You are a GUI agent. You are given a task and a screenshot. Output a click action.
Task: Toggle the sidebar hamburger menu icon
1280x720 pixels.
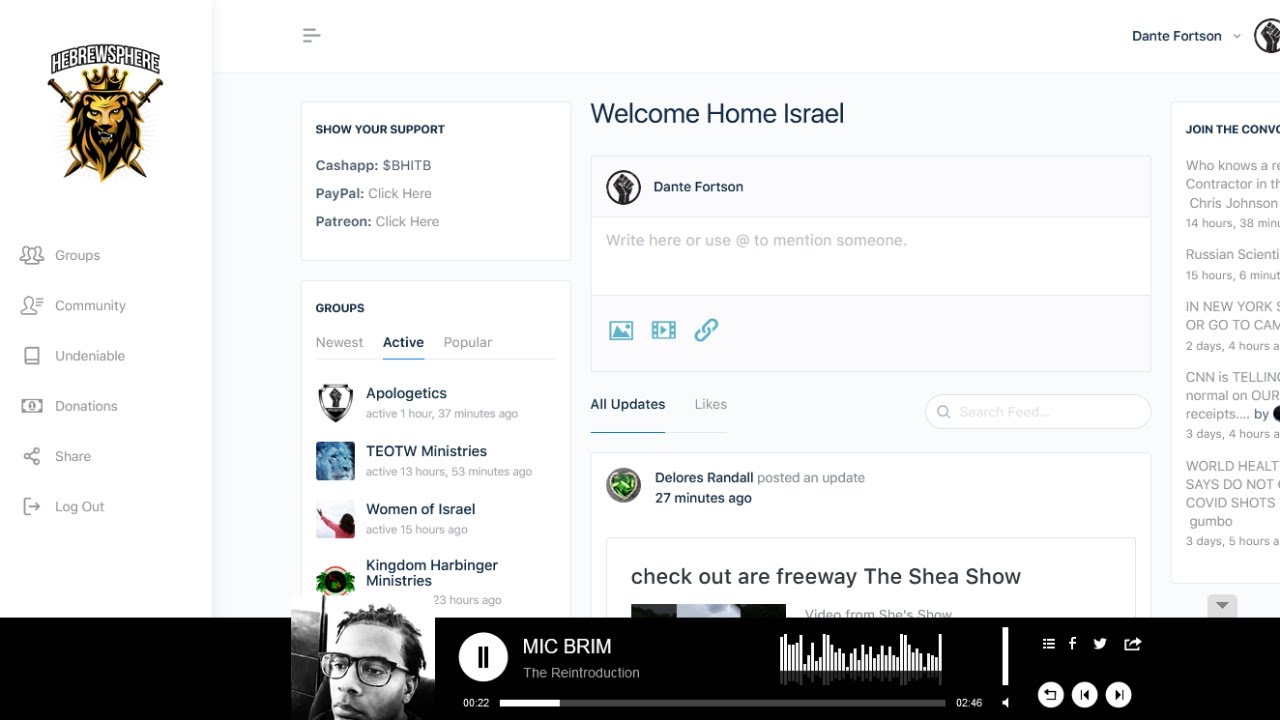click(311, 36)
